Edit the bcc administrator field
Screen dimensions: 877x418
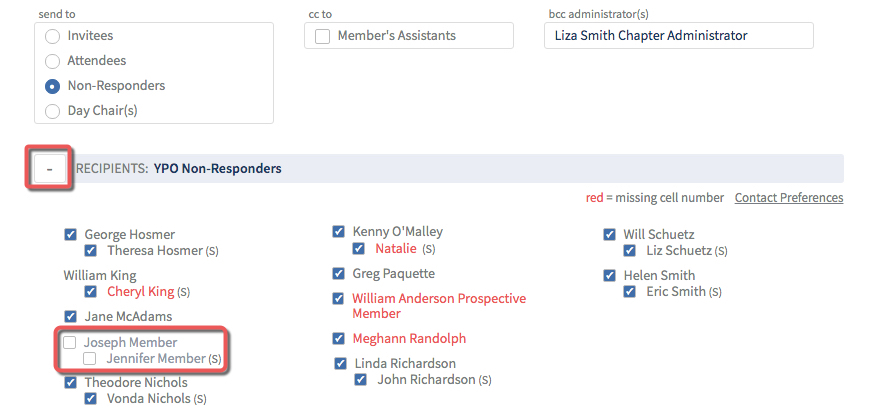coord(678,36)
